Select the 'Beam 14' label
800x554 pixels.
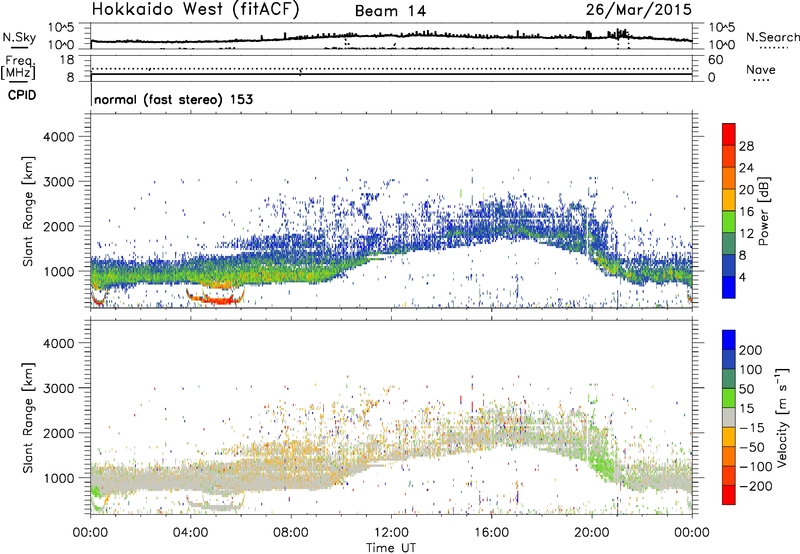[x=390, y=11]
